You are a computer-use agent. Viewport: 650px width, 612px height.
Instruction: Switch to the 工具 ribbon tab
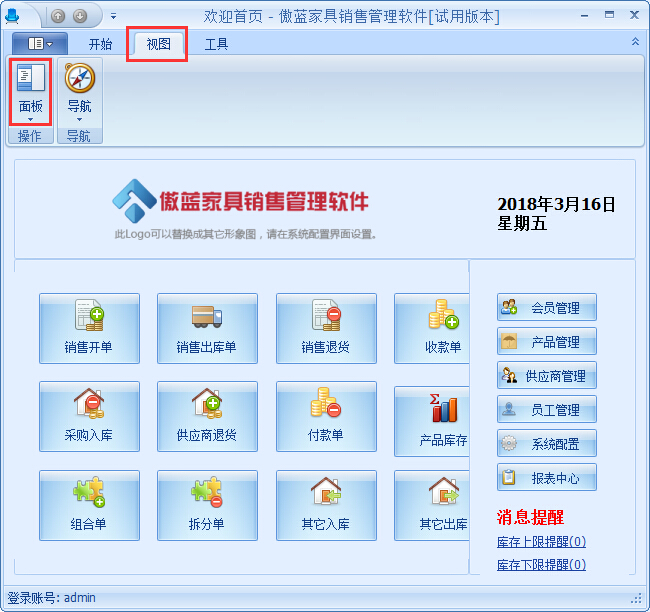click(x=216, y=44)
